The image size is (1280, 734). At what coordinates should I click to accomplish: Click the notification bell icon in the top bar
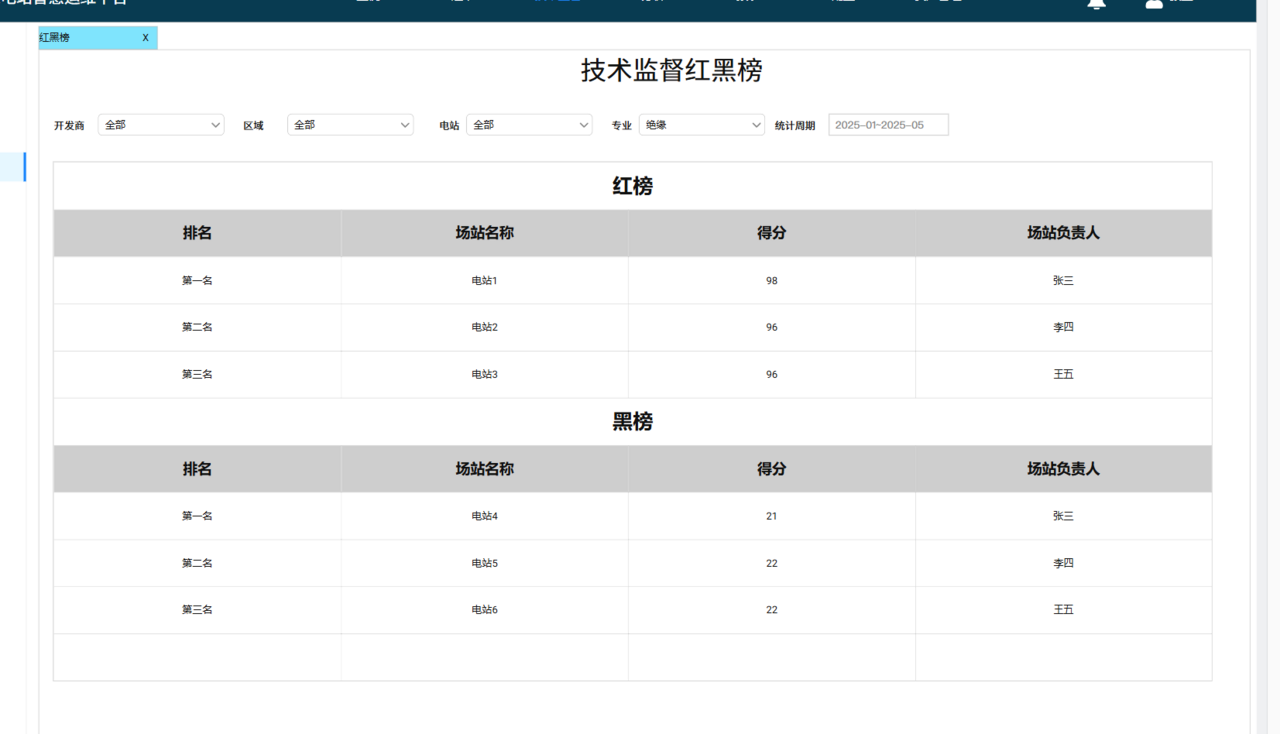click(x=1097, y=4)
